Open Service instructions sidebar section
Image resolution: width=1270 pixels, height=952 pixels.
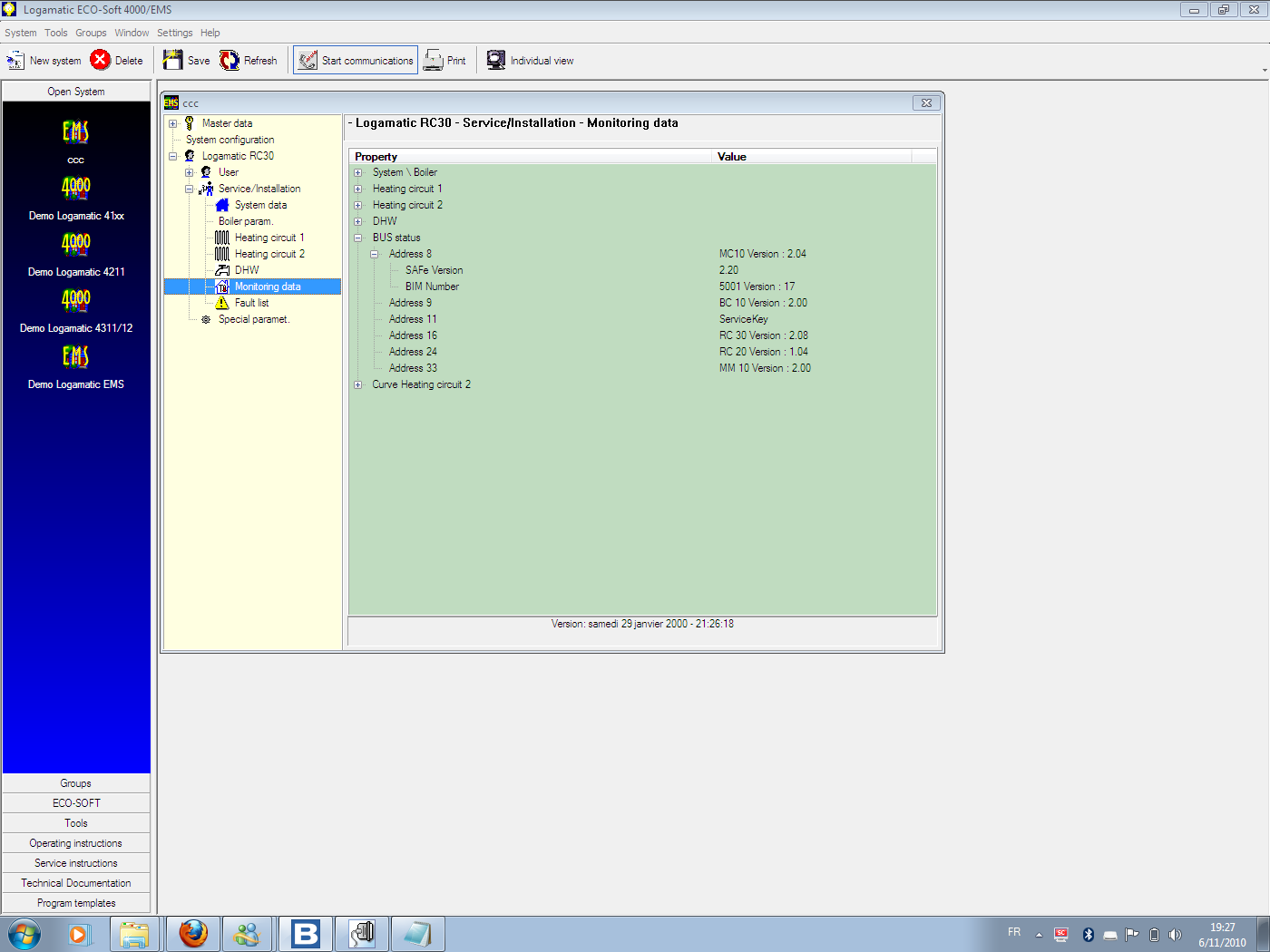[76, 863]
